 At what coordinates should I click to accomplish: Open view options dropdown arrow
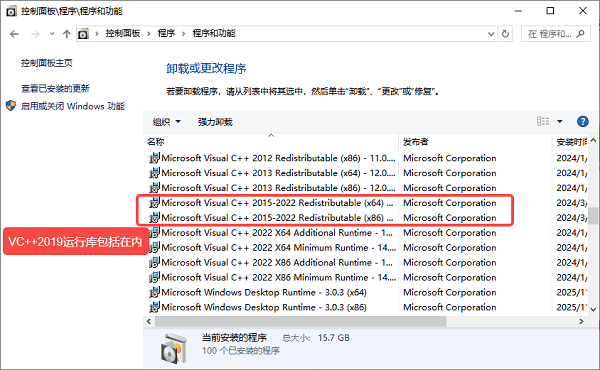click(560, 121)
